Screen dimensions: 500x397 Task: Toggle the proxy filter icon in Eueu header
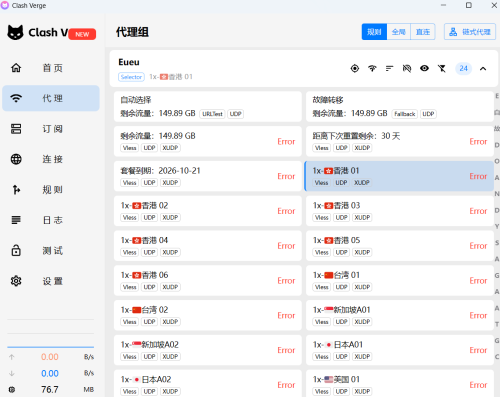click(x=442, y=68)
